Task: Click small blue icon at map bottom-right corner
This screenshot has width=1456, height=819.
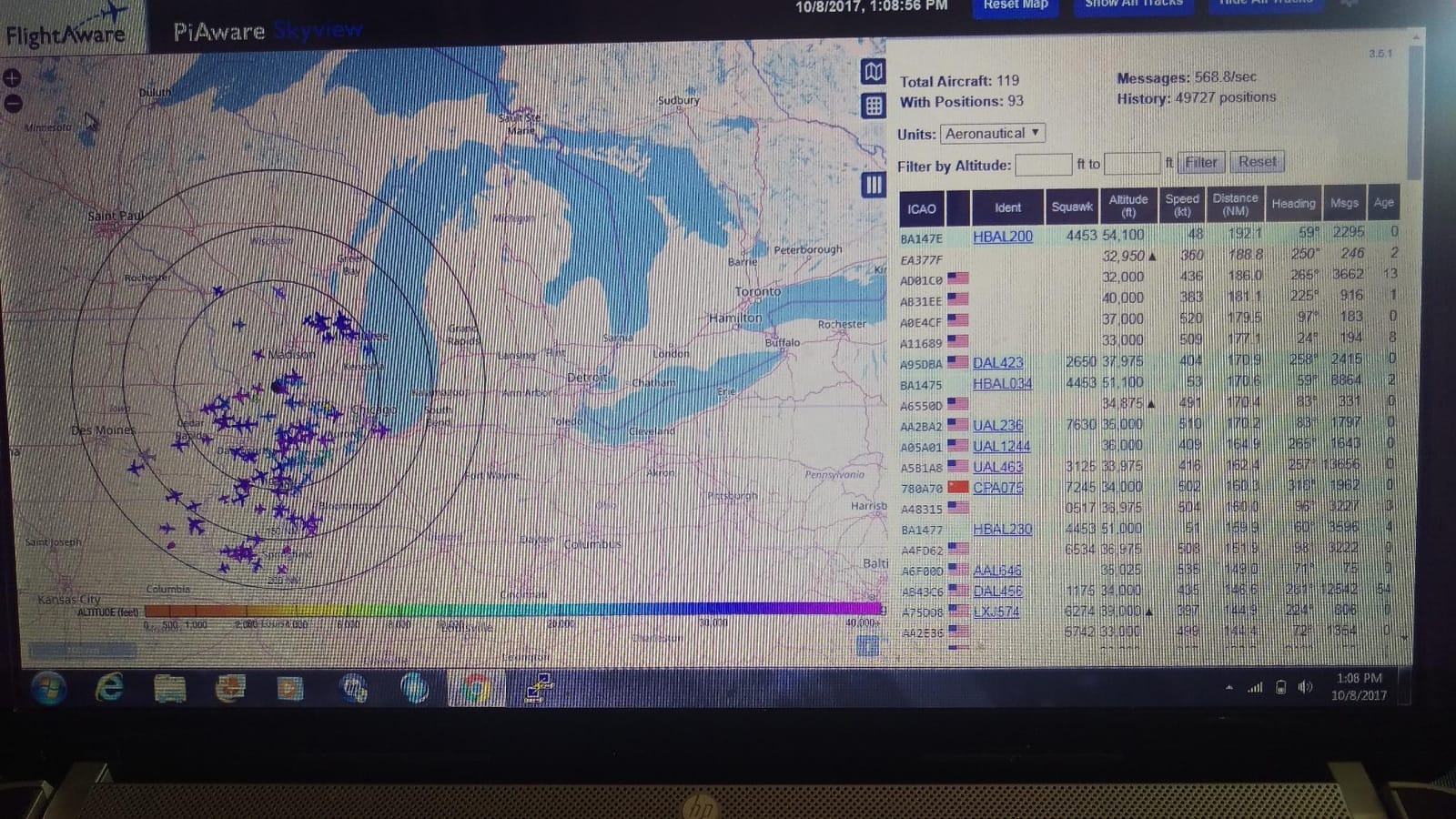Action: coord(868,646)
